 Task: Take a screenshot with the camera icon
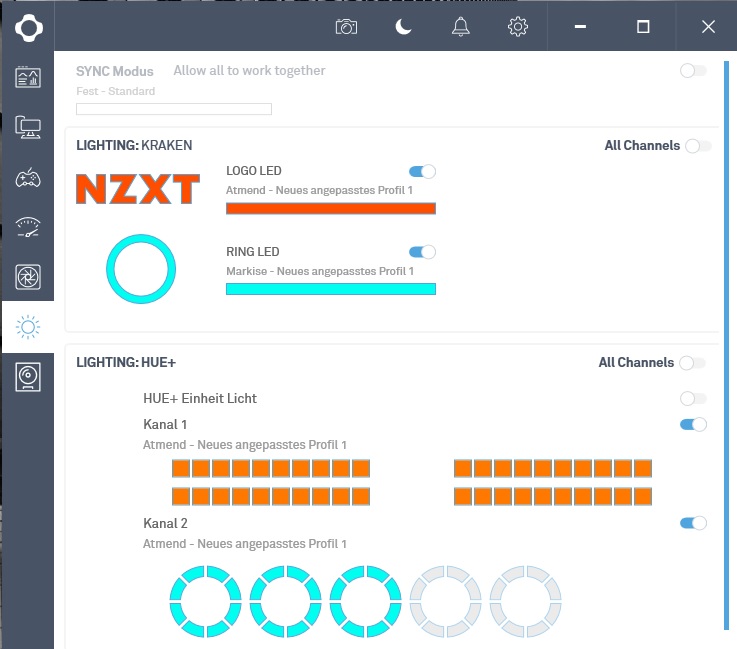coord(346,27)
